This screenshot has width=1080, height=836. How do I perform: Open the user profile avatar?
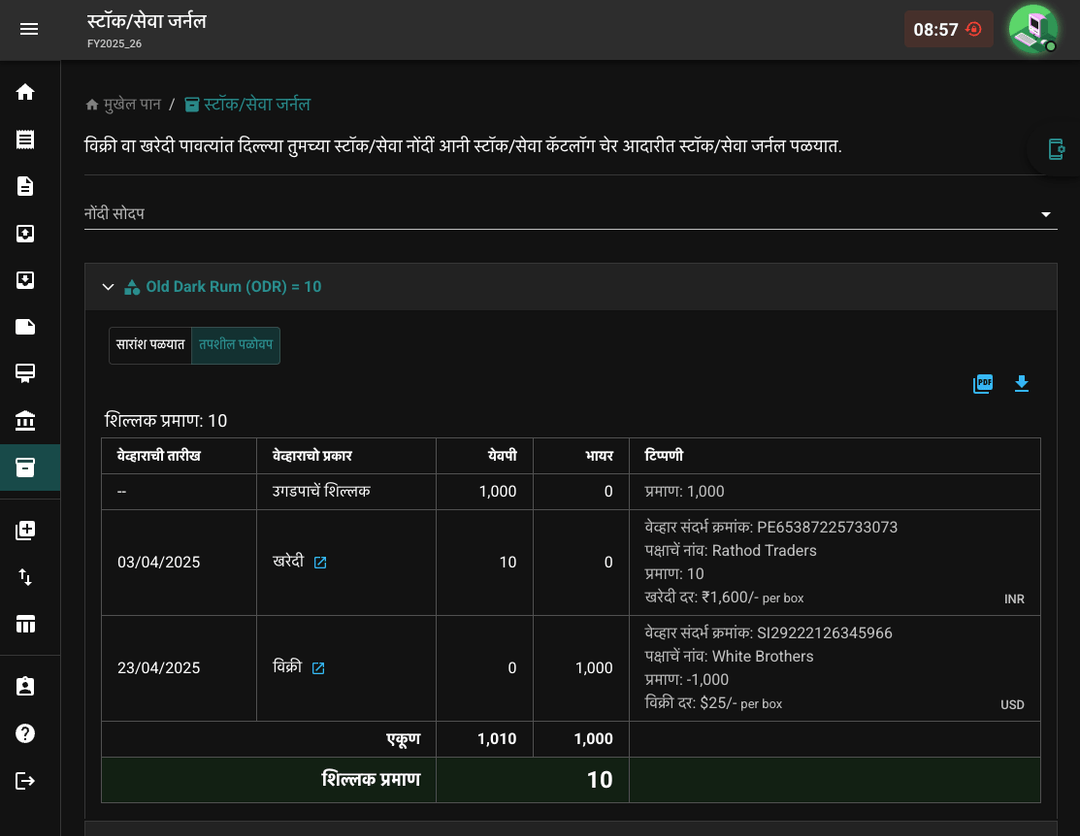point(1033,29)
